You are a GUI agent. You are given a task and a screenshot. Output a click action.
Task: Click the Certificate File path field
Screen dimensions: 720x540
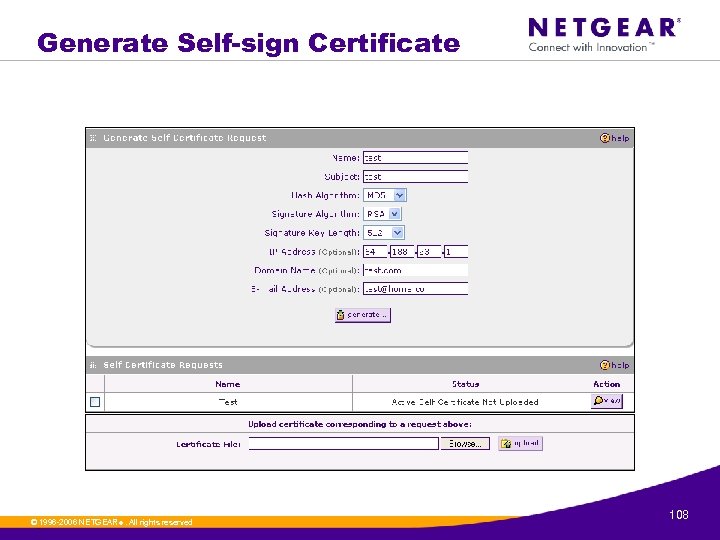click(343, 444)
